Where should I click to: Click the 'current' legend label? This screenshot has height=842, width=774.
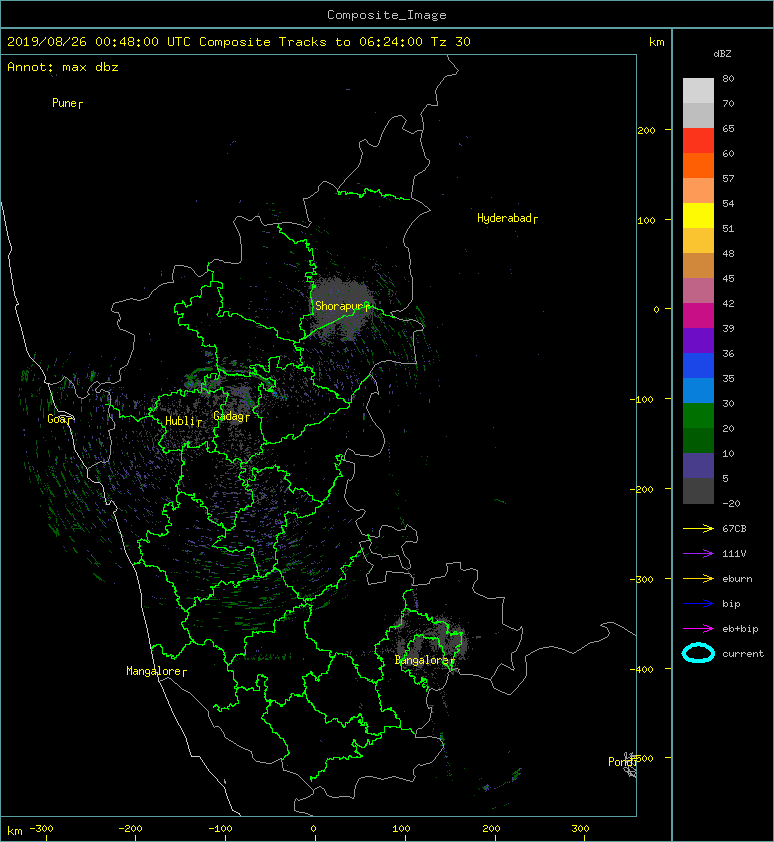click(743, 654)
